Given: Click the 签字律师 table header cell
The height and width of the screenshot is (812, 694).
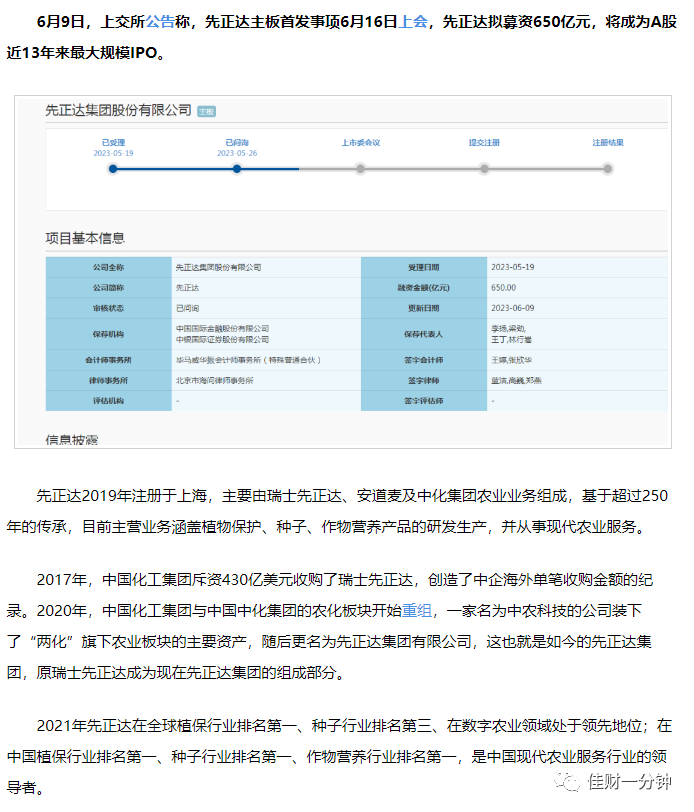Looking at the screenshot, I should [x=424, y=381].
